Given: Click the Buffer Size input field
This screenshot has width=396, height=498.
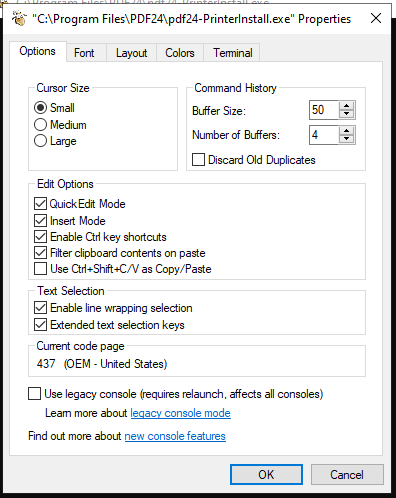Looking at the screenshot, I should pos(324,110).
